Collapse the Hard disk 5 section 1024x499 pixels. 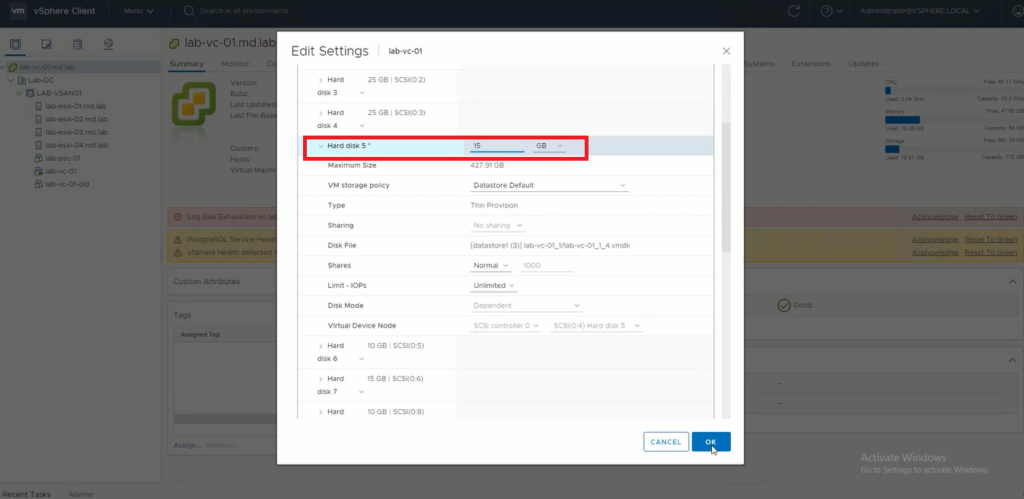(x=320, y=146)
